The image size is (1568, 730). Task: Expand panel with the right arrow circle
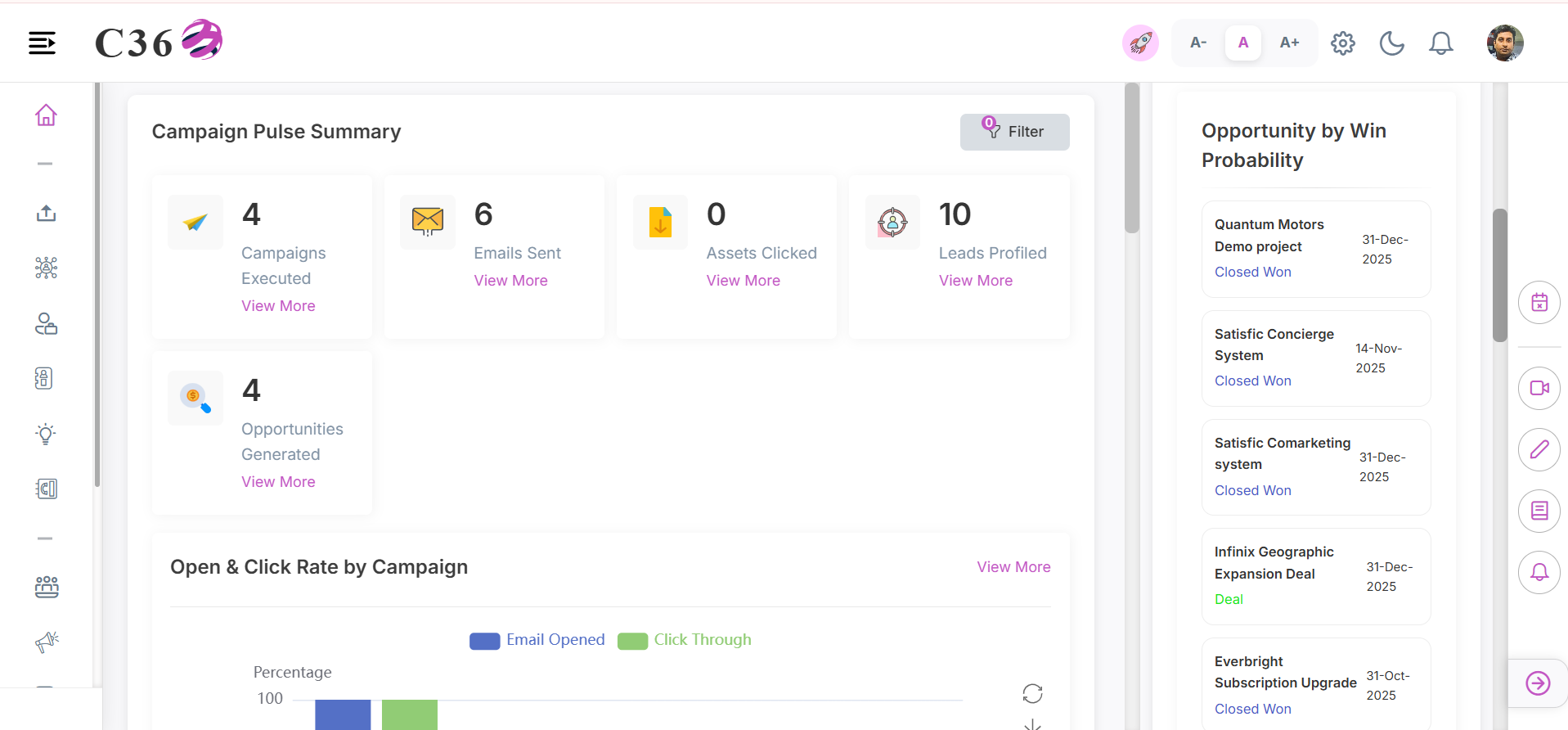click(1538, 683)
